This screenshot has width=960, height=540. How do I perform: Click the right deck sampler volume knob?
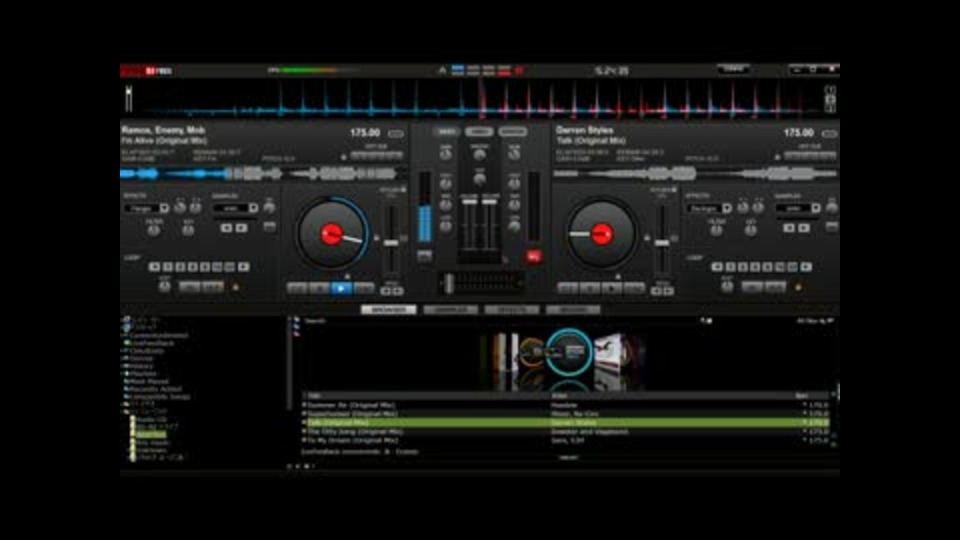pyautogui.click(x=831, y=208)
